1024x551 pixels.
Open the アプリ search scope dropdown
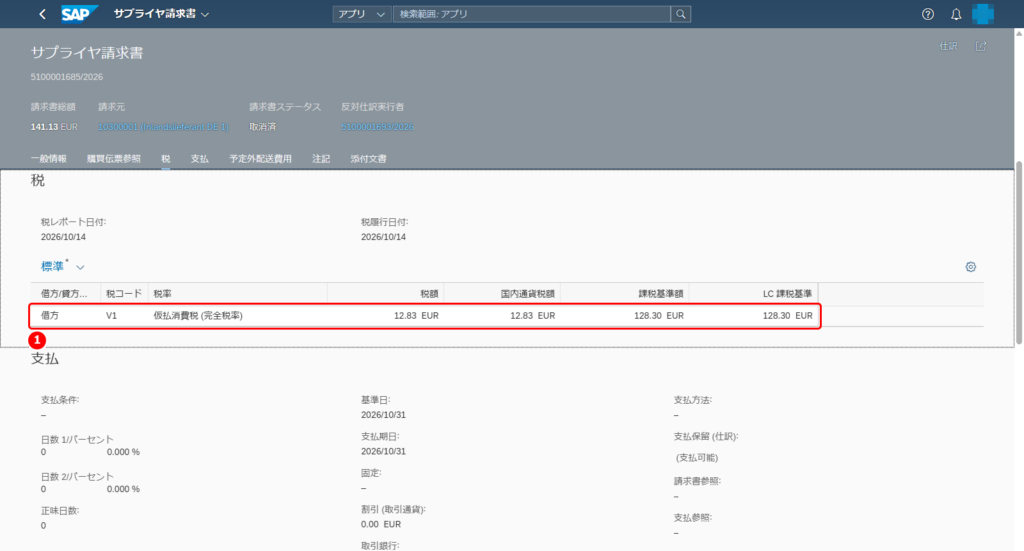point(362,14)
